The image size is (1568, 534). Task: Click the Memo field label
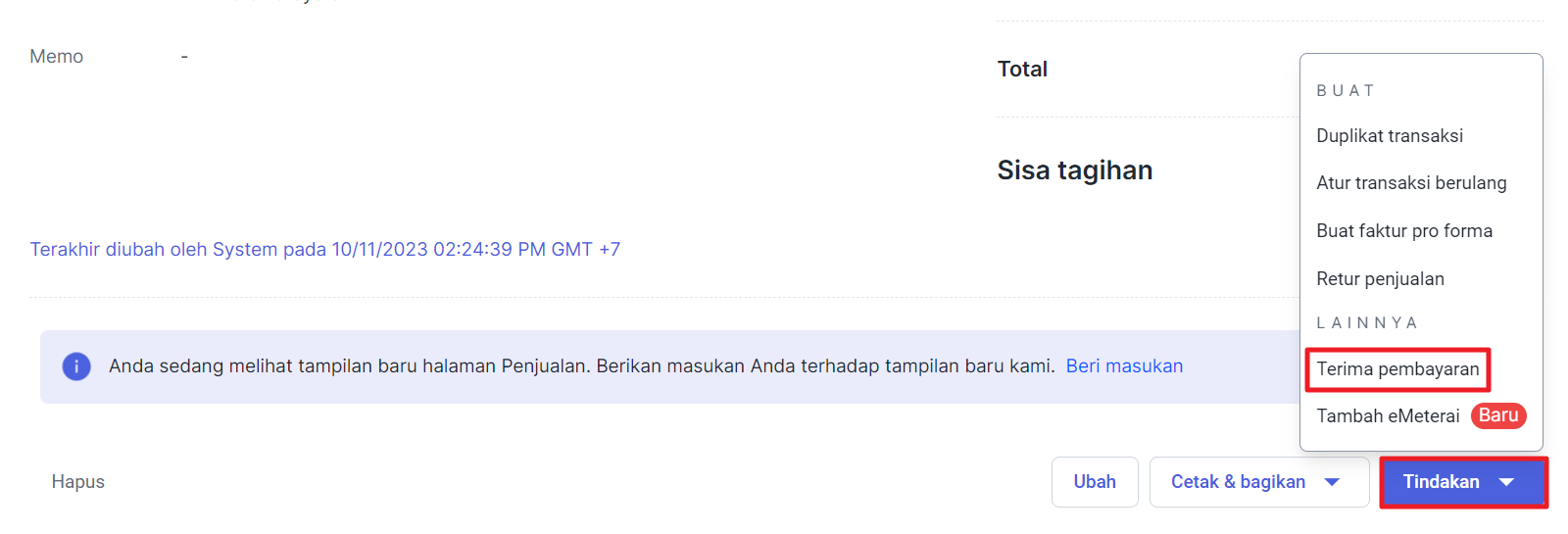57,57
